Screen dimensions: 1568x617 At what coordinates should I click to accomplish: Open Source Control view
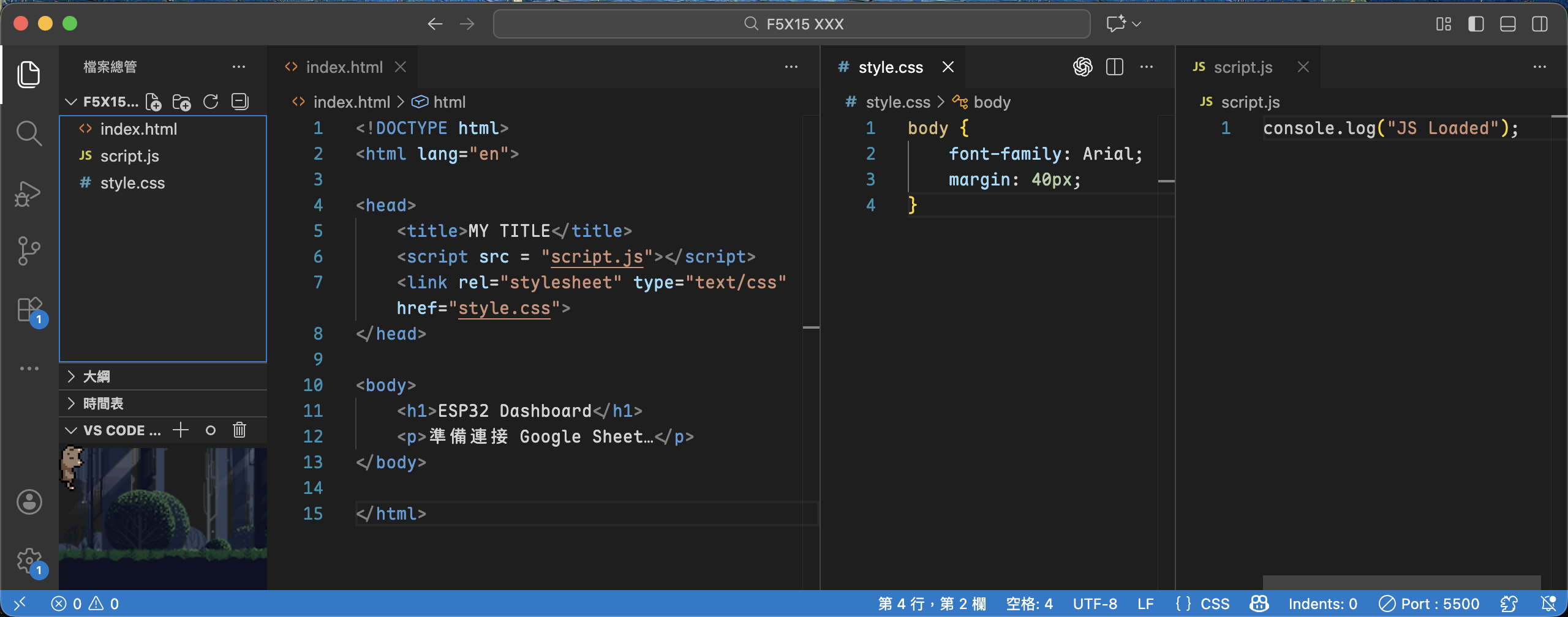tap(29, 251)
